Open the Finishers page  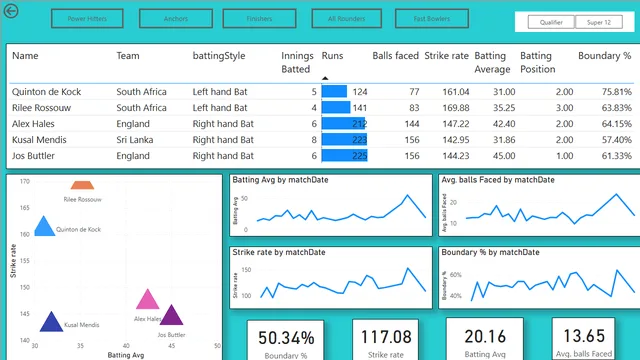[x=259, y=19]
